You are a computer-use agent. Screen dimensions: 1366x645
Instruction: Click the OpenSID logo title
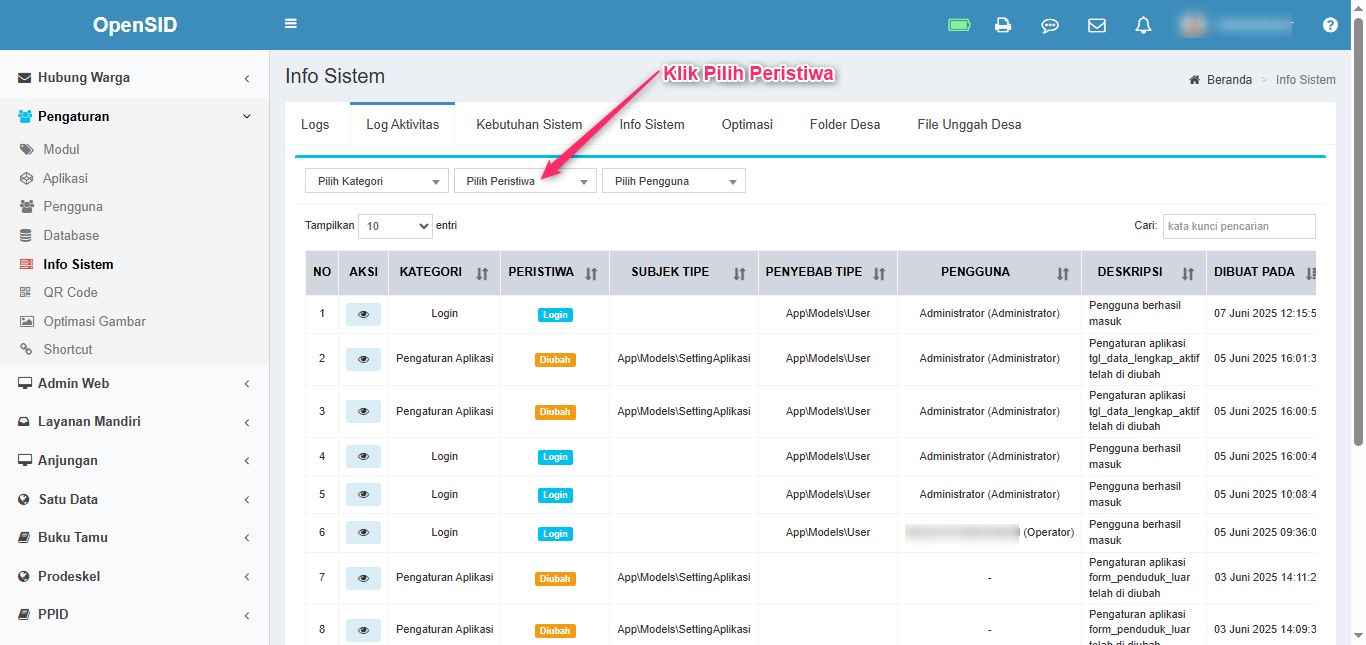[135, 25]
